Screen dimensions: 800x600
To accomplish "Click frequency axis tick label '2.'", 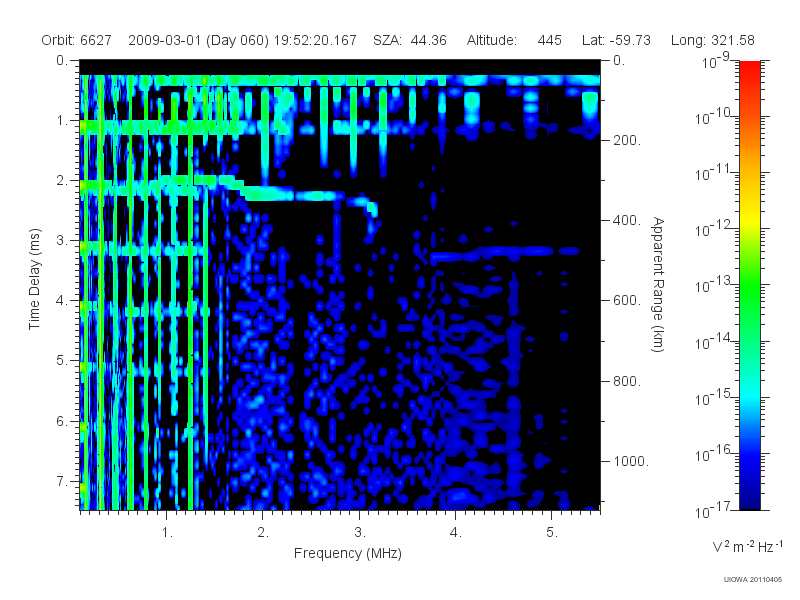I will pos(263,533).
